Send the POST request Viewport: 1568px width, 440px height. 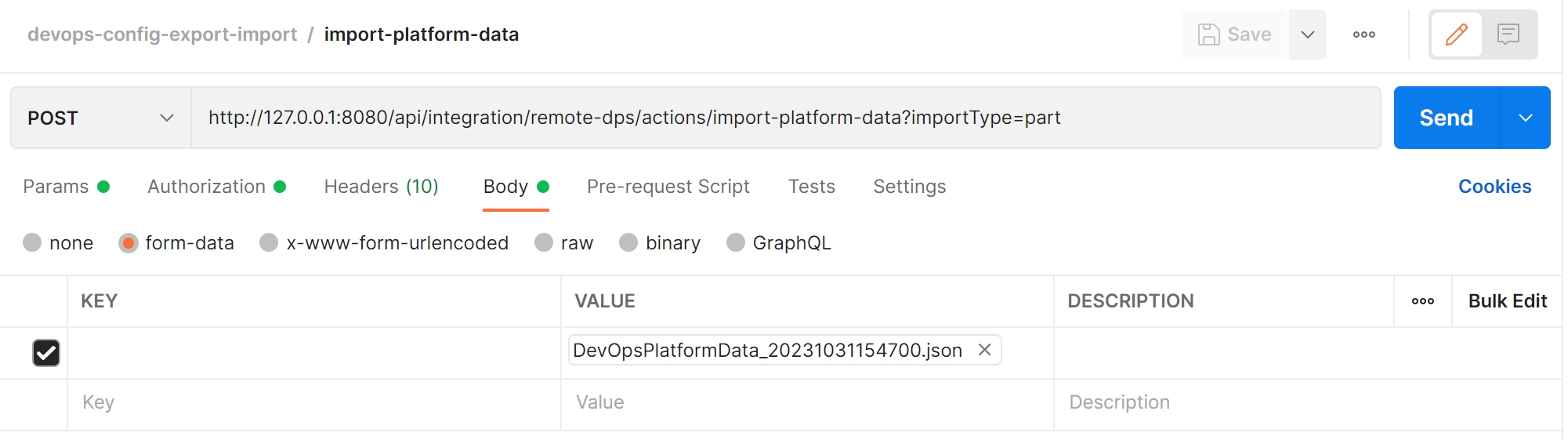[1446, 118]
